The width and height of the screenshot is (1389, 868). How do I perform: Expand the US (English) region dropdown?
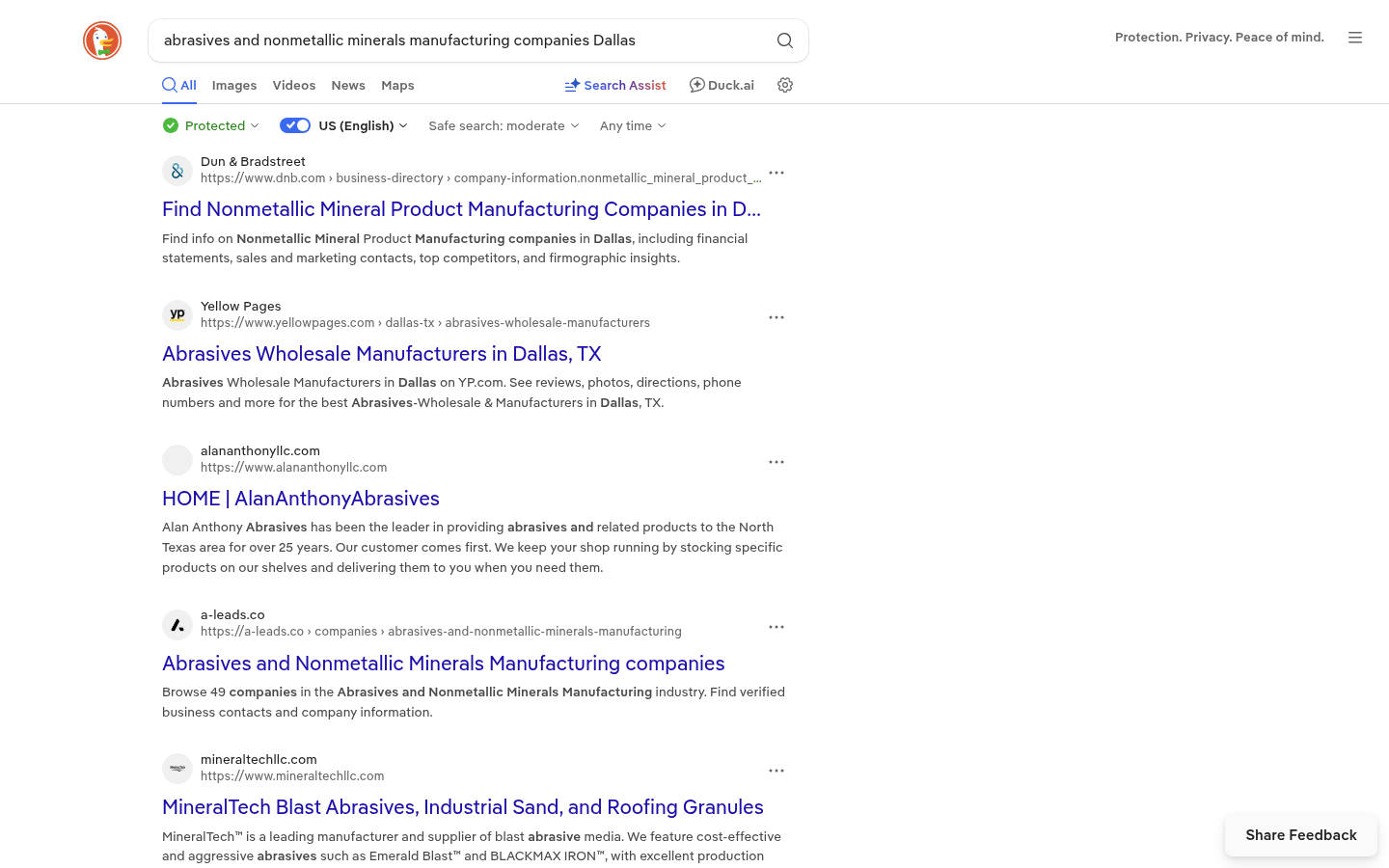tap(364, 125)
